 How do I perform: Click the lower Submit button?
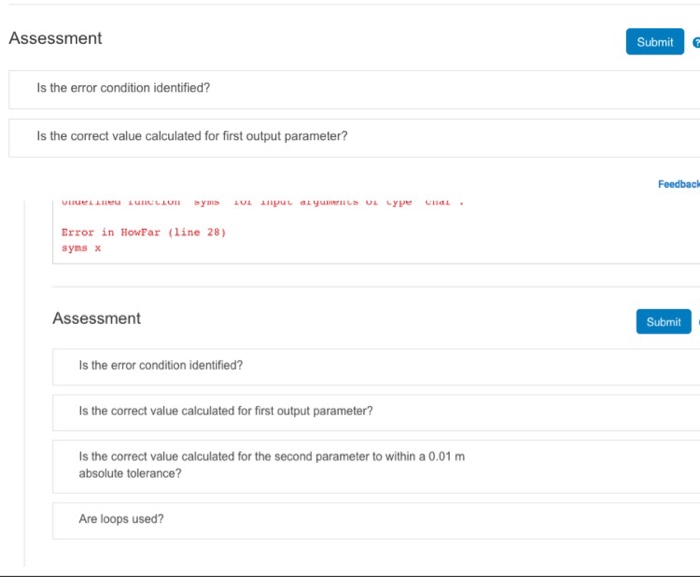(663, 322)
